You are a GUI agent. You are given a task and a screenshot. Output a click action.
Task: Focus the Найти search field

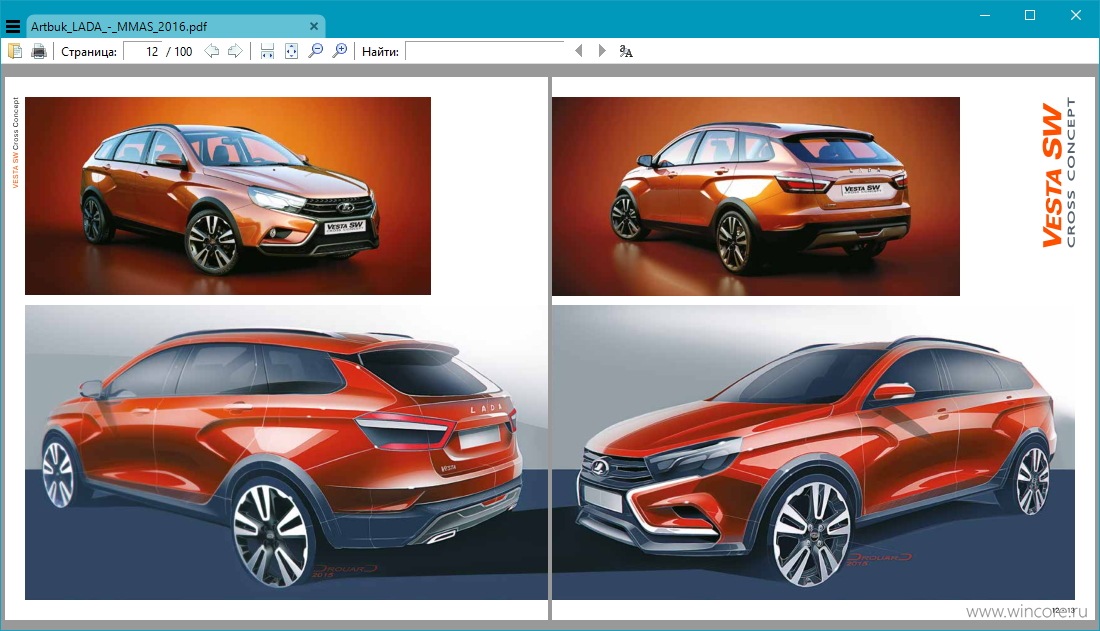click(x=485, y=51)
